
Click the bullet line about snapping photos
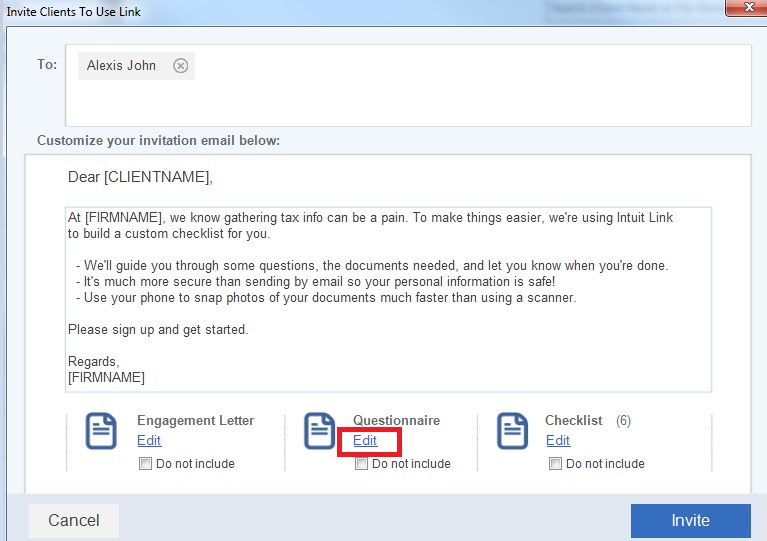tap(326, 298)
